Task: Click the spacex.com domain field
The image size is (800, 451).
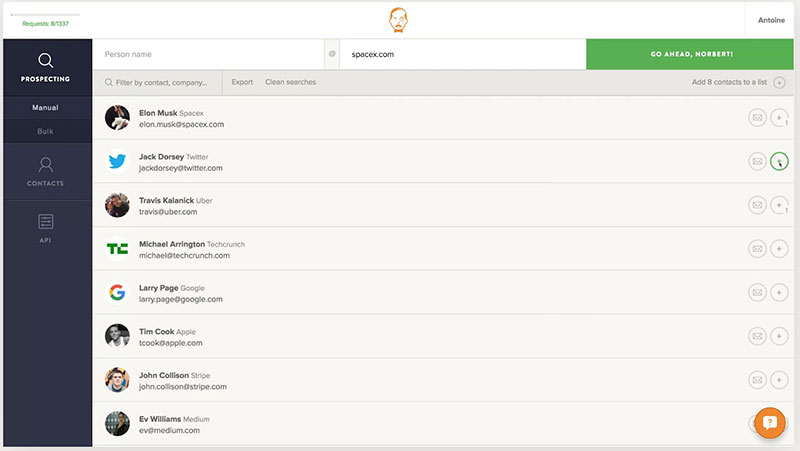Action: pyautogui.click(x=463, y=54)
